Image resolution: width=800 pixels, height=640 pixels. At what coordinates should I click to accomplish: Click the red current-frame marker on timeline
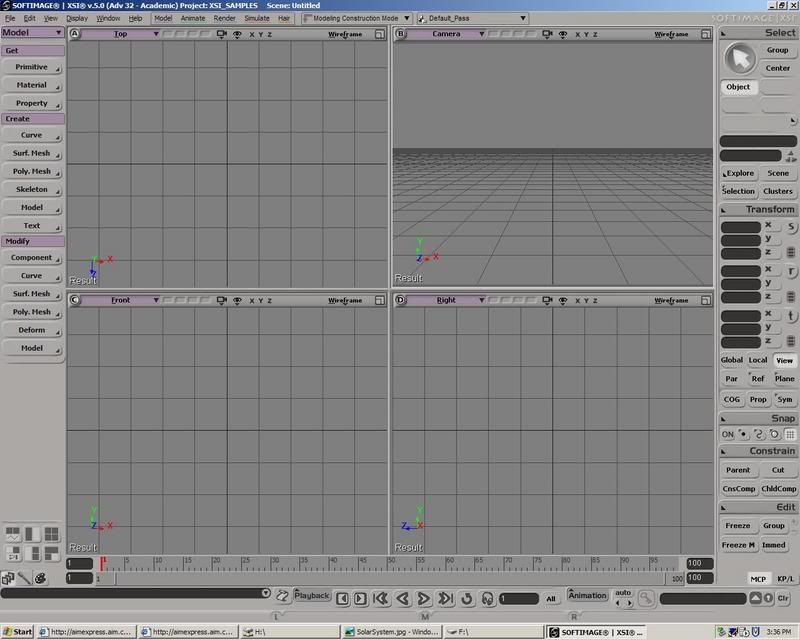tap(102, 563)
